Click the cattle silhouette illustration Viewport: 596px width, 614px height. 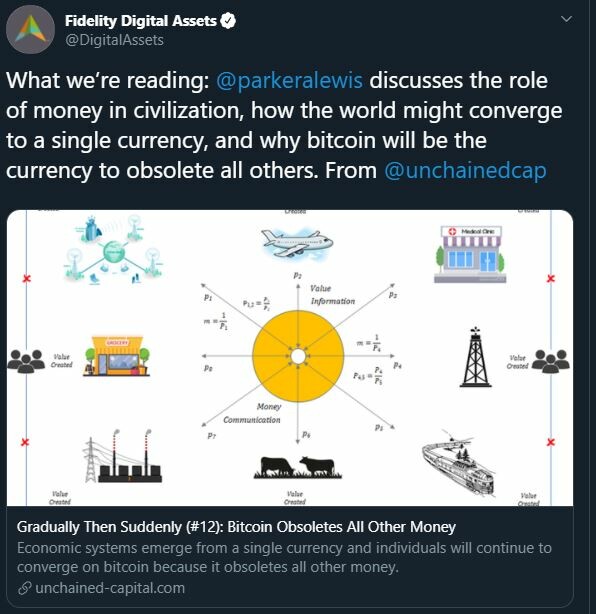coord(298,468)
